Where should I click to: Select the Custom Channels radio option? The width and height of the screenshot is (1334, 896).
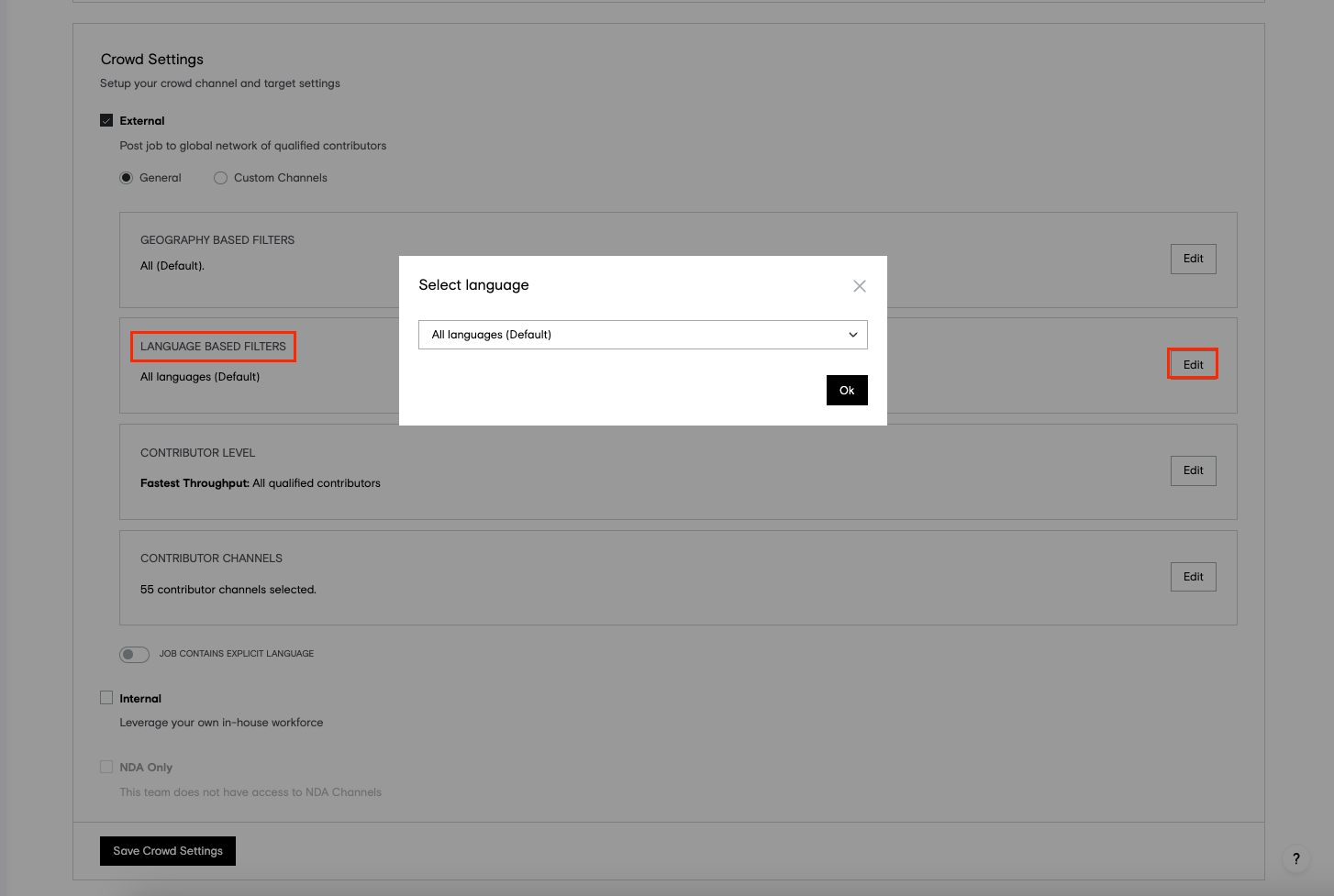(x=220, y=178)
